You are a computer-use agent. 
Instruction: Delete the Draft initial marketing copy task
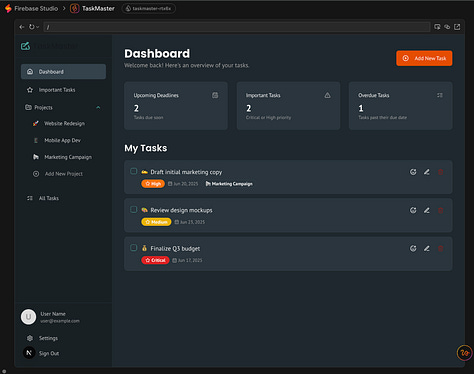click(x=440, y=172)
